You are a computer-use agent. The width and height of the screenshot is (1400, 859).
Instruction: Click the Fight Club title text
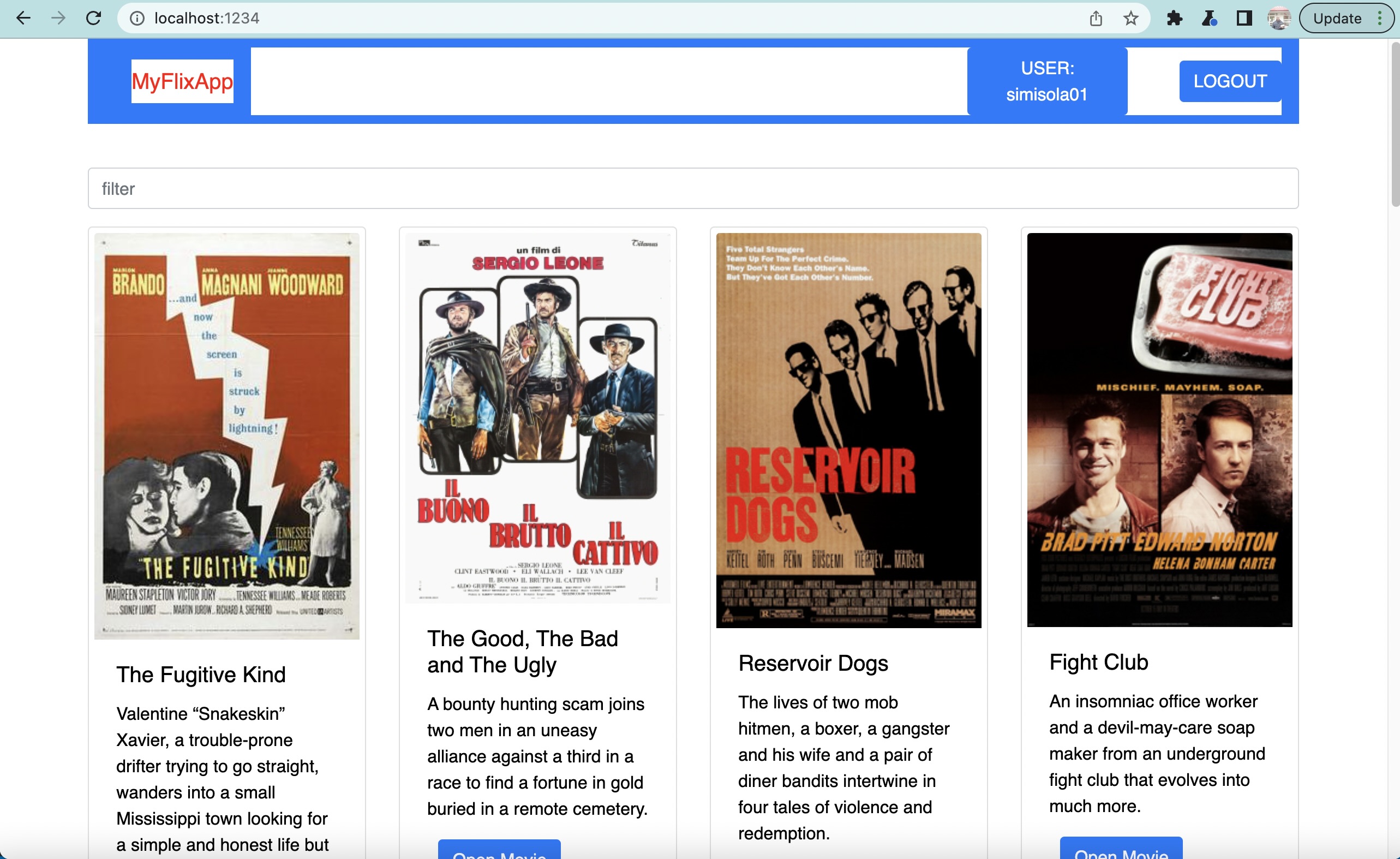[x=1099, y=663]
